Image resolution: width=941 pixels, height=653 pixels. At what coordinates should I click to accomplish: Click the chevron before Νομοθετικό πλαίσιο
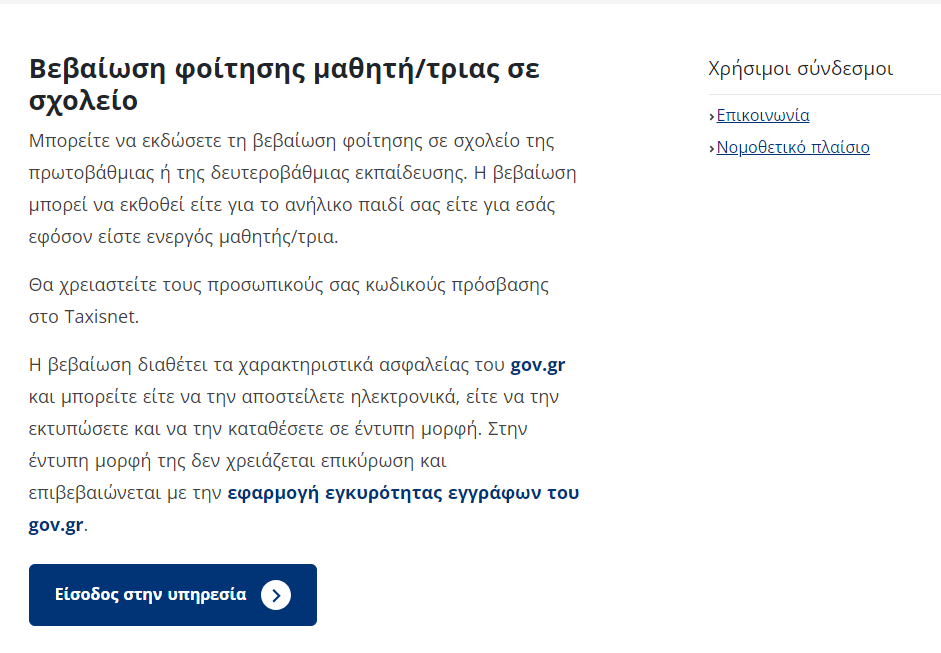click(x=711, y=148)
